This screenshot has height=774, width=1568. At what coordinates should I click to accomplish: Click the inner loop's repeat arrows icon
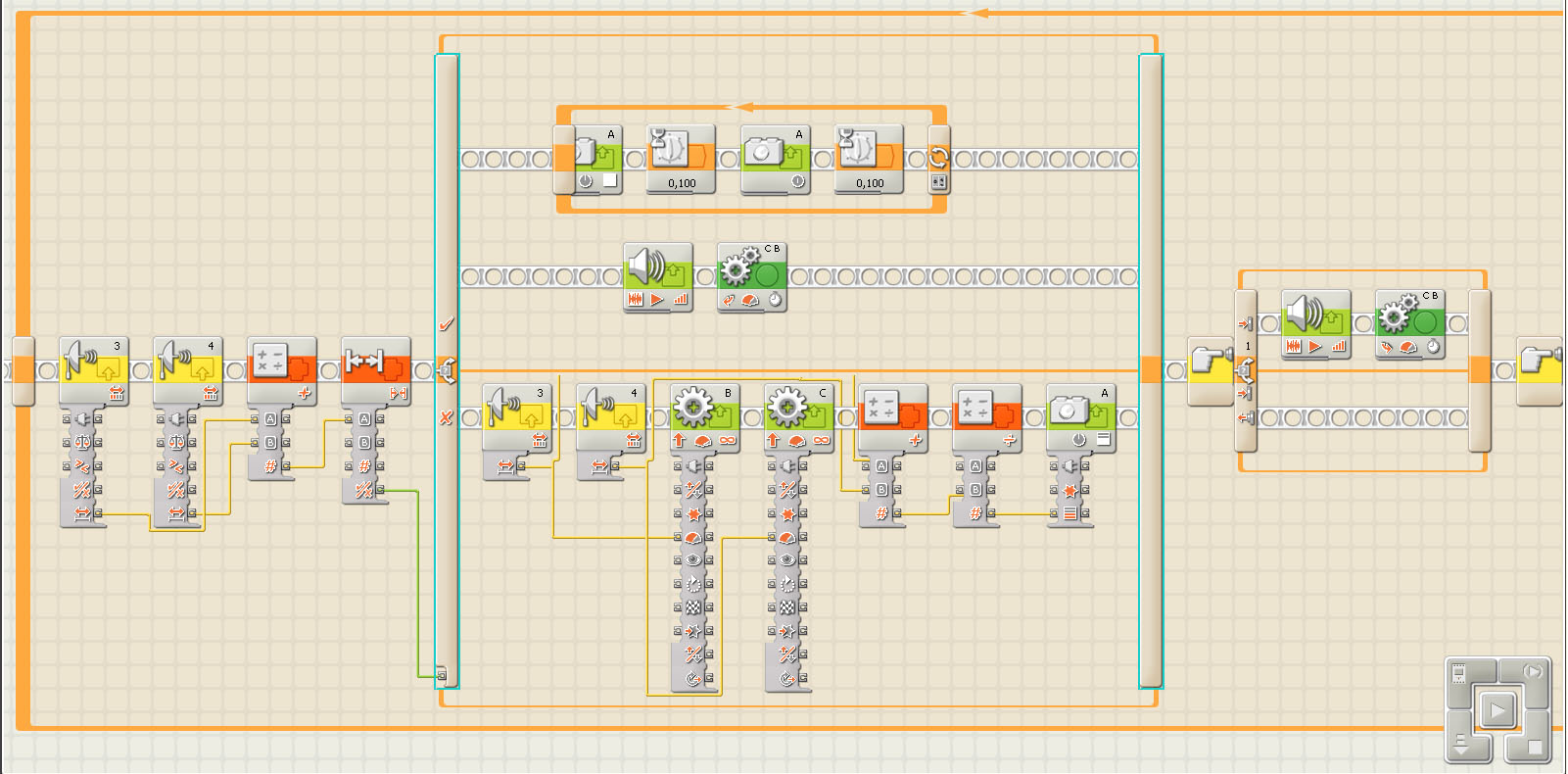938,157
